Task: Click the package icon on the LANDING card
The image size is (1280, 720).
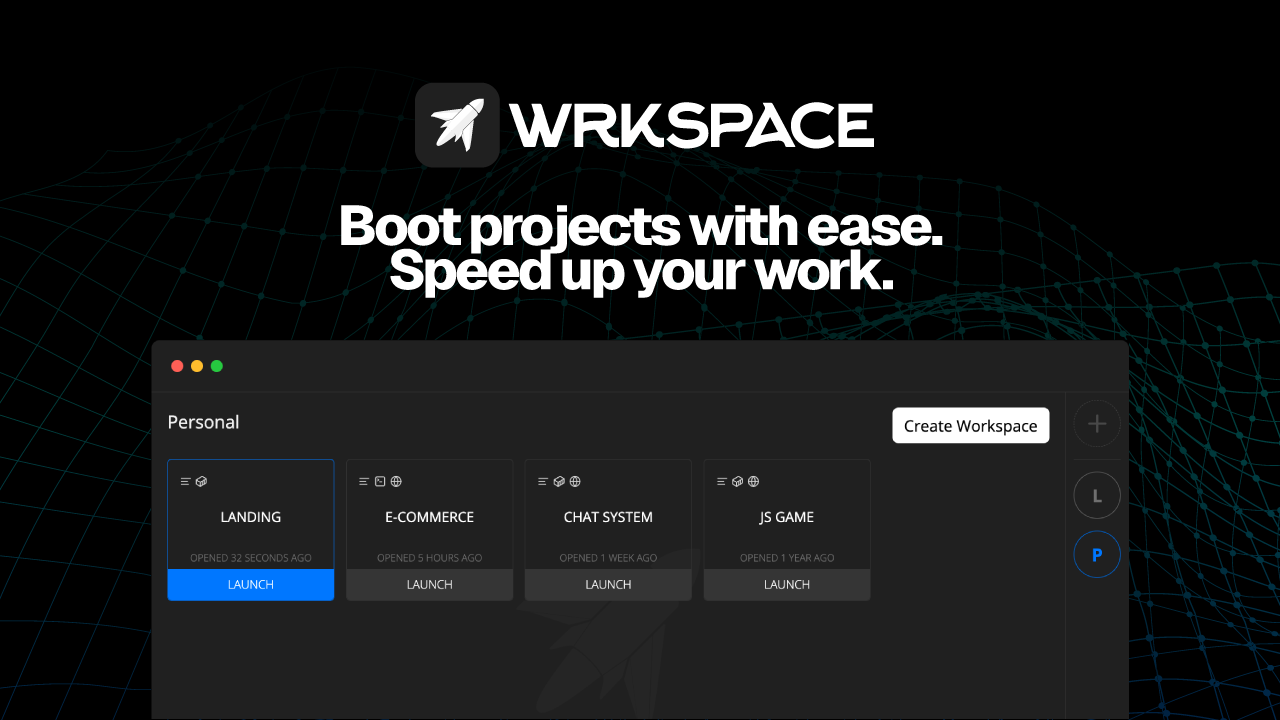Action: 200,481
